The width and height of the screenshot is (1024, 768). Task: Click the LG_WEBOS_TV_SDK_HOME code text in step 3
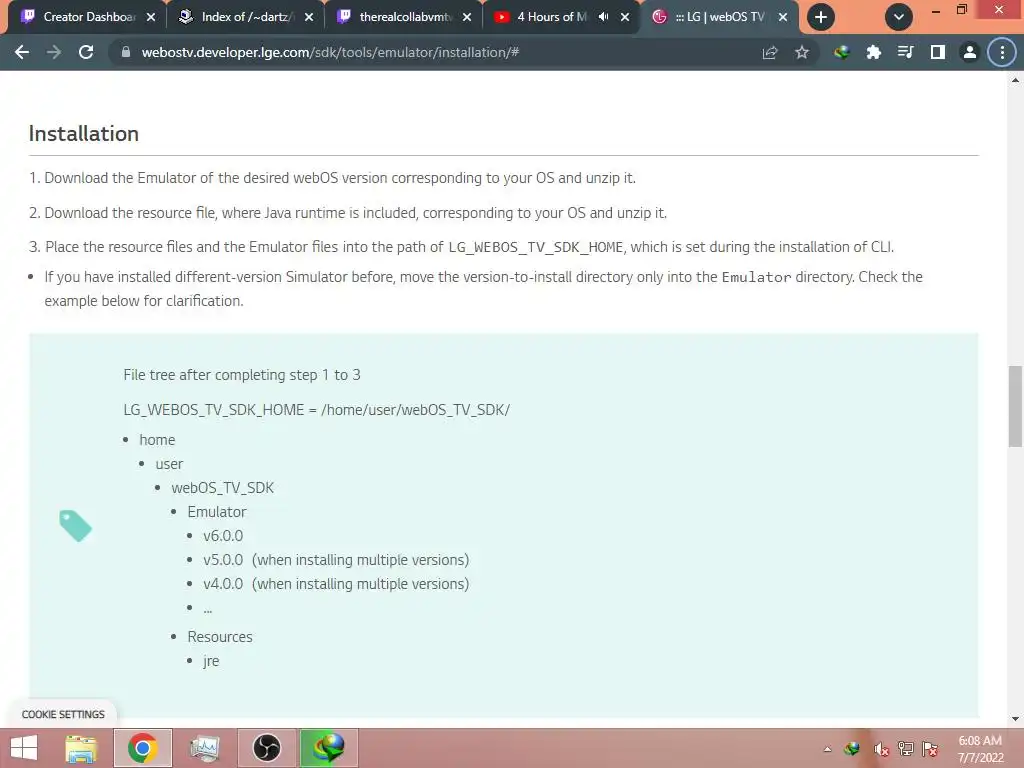coord(536,248)
